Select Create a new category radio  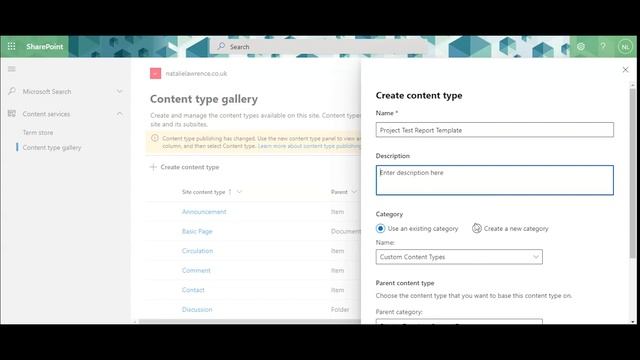[477, 229]
